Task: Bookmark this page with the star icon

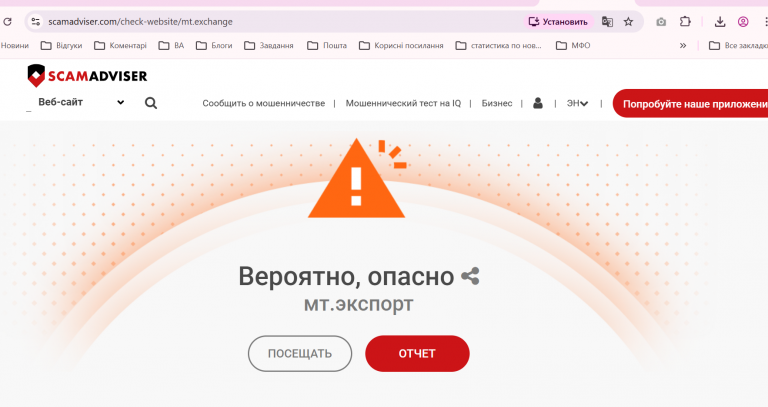Action: click(628, 22)
